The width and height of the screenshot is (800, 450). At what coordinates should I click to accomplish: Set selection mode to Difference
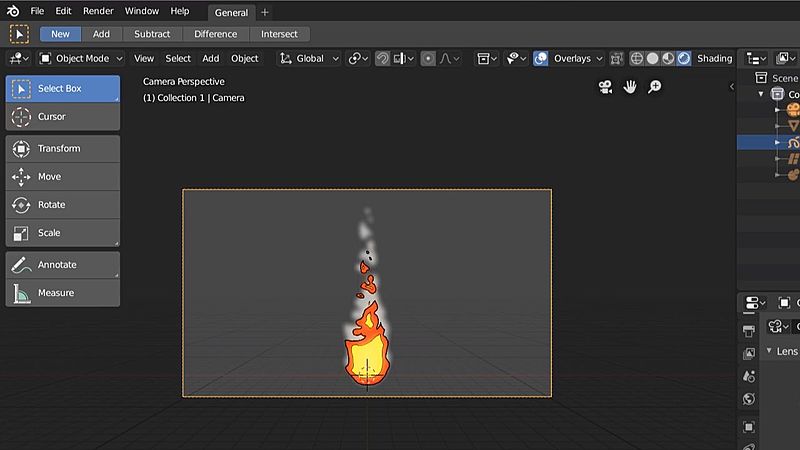tap(215, 34)
